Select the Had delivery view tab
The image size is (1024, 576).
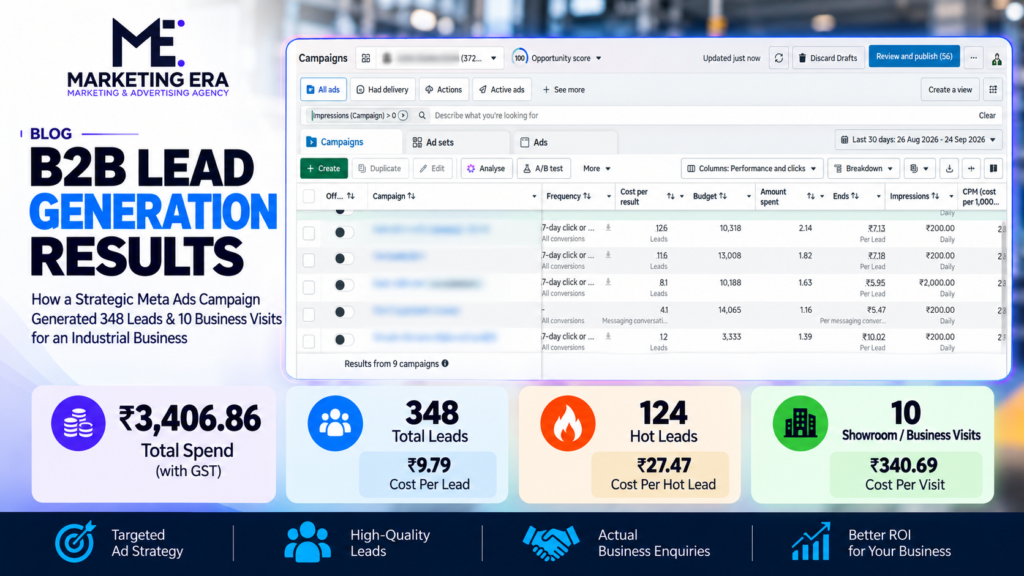pos(383,89)
